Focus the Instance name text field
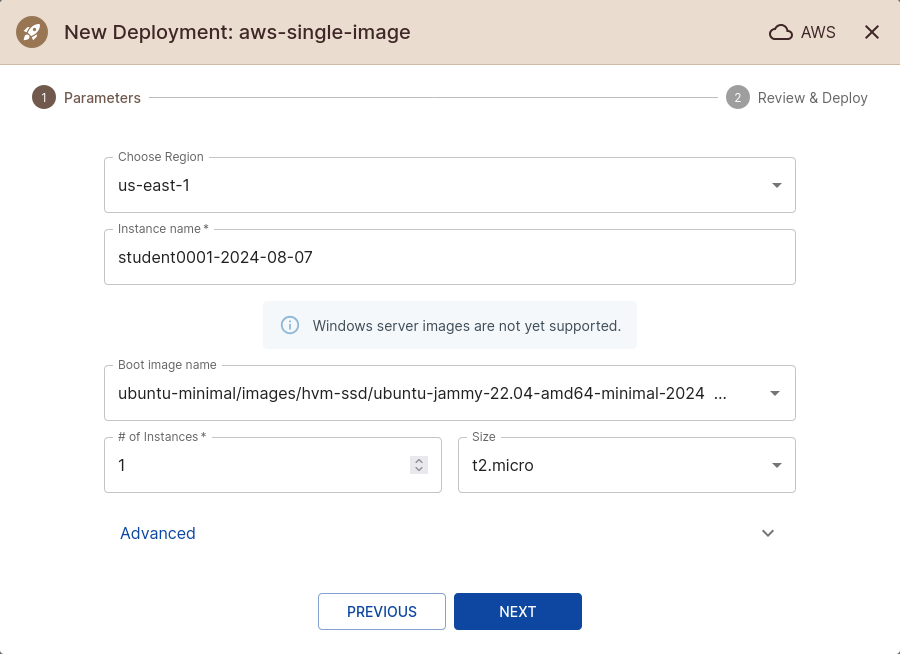This screenshot has width=900, height=654. pyautogui.click(x=450, y=258)
